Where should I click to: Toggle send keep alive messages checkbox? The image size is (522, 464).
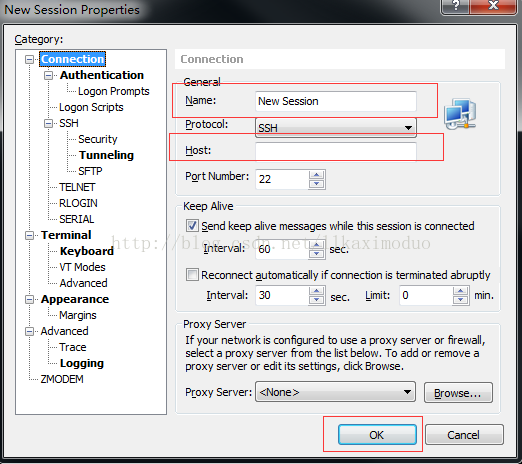192,226
